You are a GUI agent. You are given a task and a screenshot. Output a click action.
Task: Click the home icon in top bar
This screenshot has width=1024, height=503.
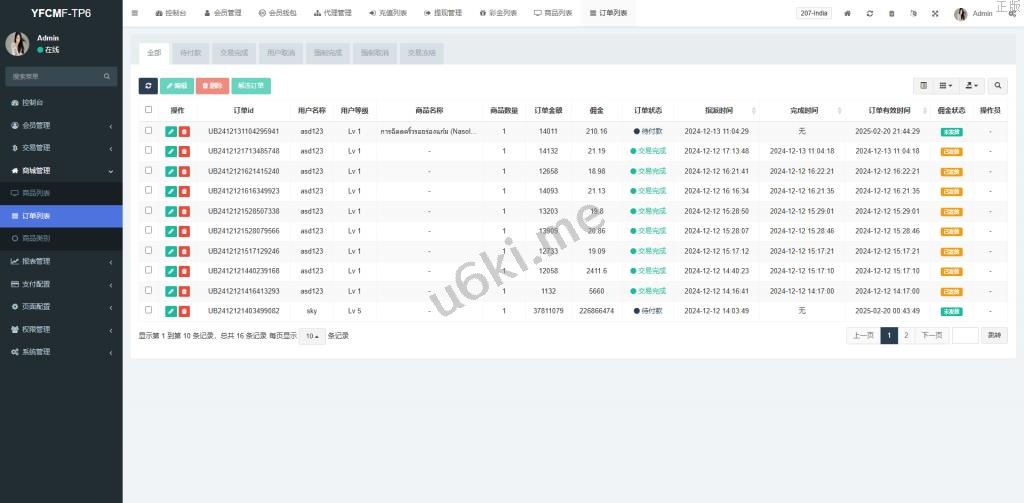pos(848,13)
